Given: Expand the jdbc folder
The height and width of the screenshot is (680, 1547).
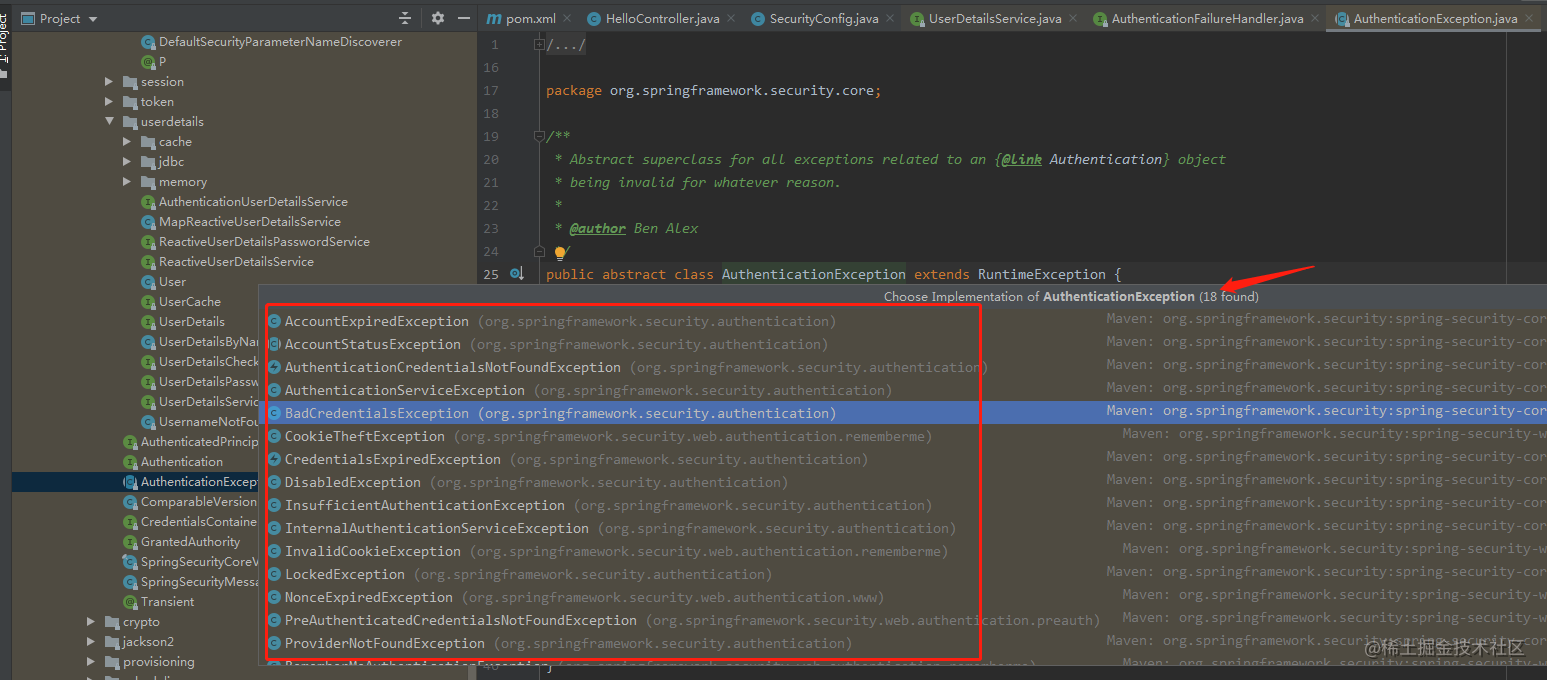Looking at the screenshot, I should 128,162.
